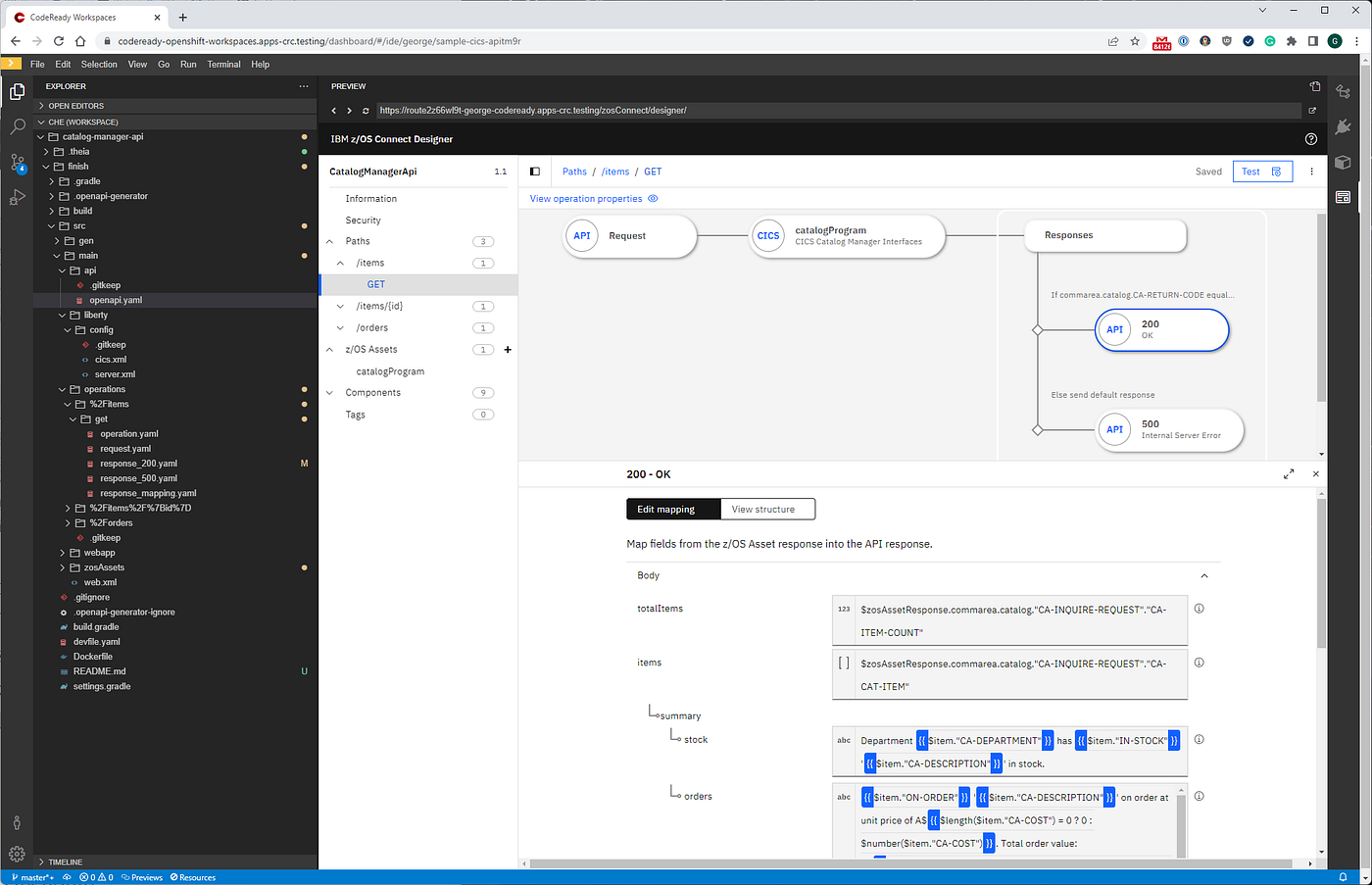Open Source Control from the activity bar

click(16, 161)
